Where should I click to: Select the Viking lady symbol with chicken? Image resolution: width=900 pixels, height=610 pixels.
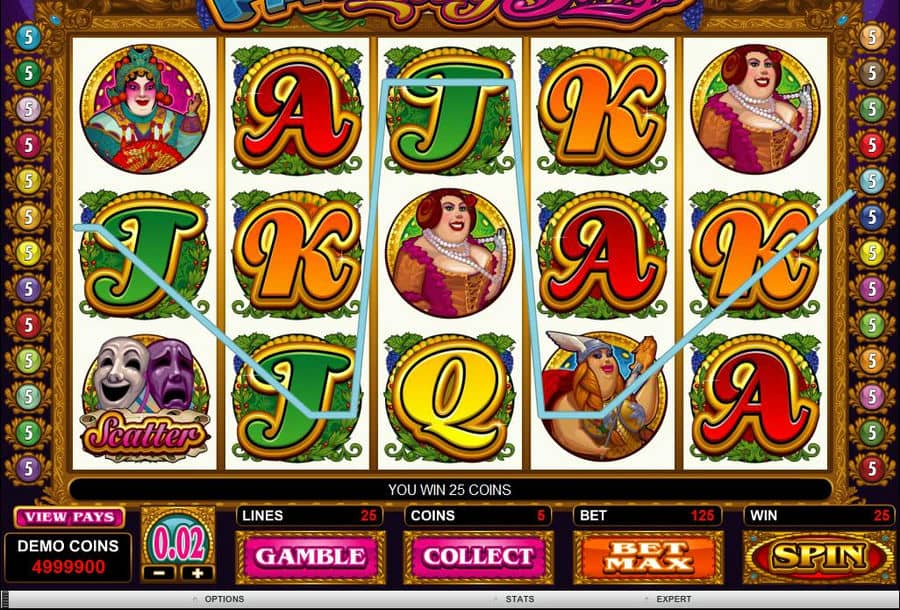click(x=603, y=396)
